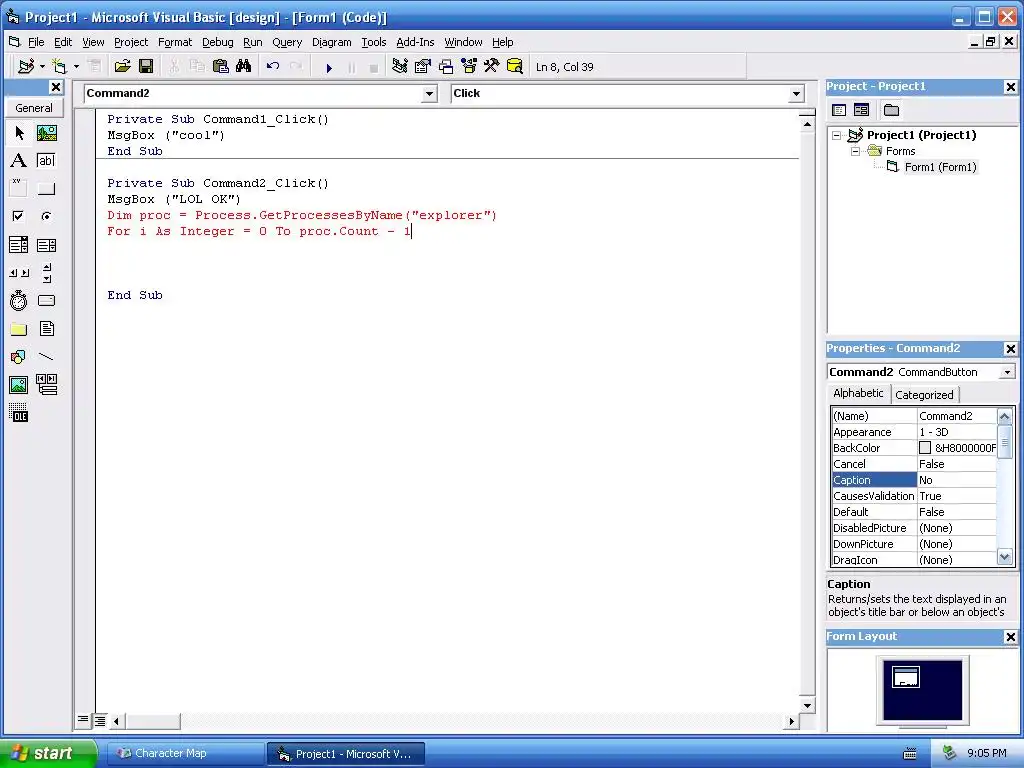
Task: Undo the last edit via toolbar arrow
Action: pos(273,66)
